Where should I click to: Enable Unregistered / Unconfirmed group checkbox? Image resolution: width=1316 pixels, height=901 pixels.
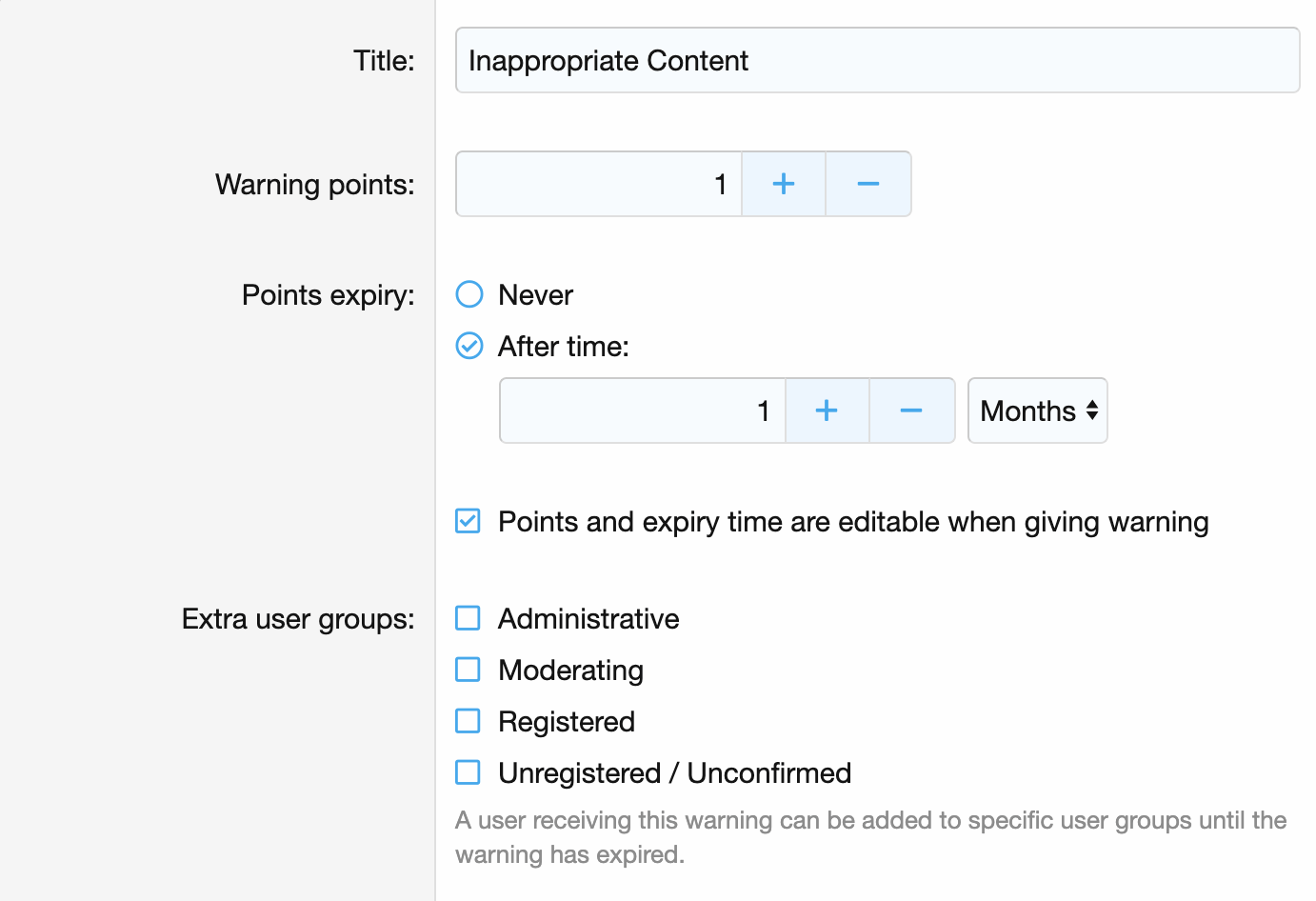click(x=468, y=772)
